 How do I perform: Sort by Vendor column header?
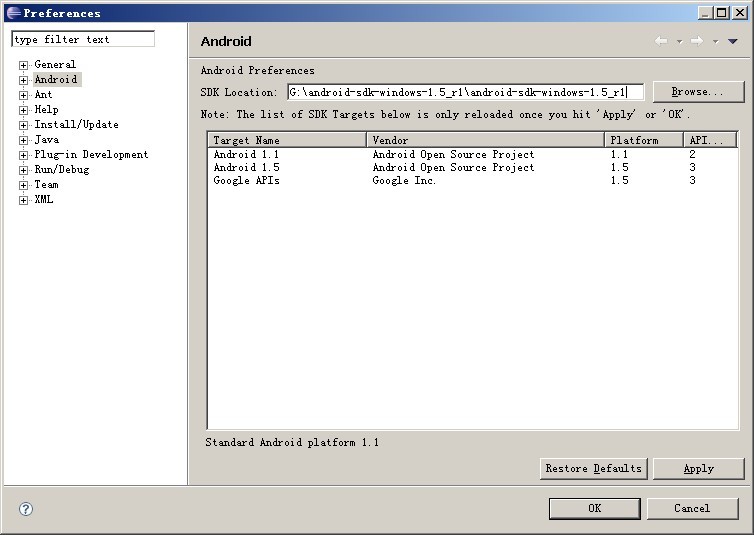[x=485, y=140]
